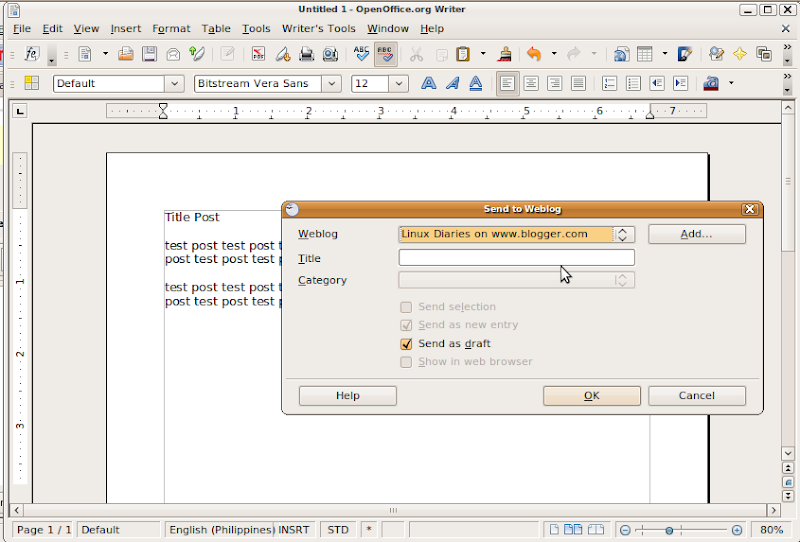Open the Weblog selection dropdown
This screenshot has width=800, height=542.
click(x=623, y=235)
